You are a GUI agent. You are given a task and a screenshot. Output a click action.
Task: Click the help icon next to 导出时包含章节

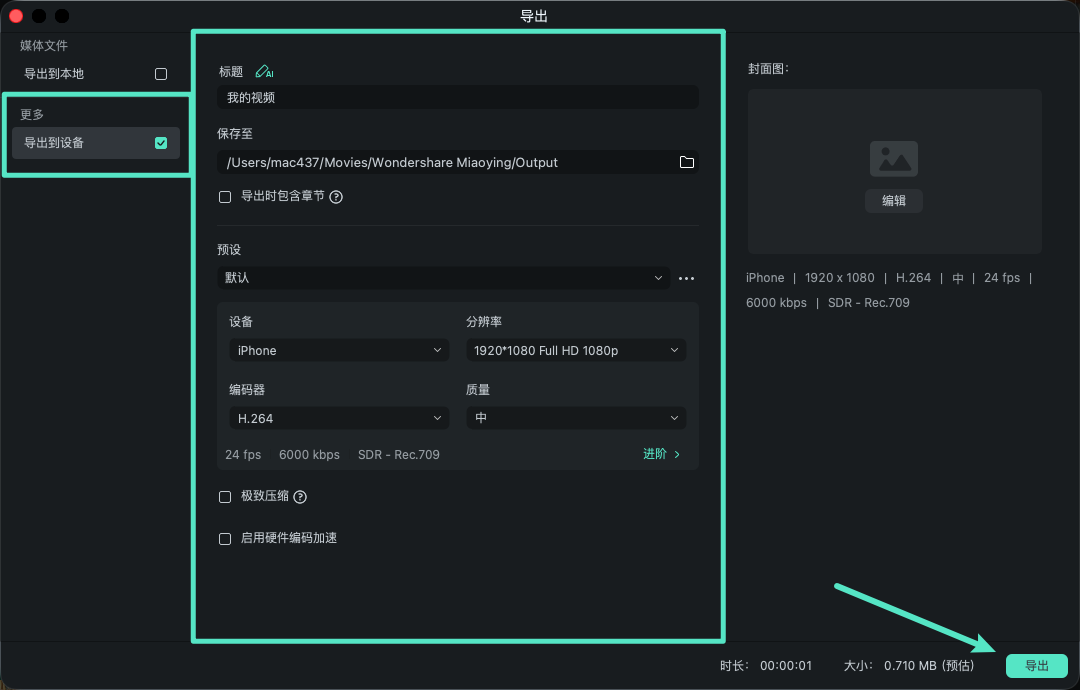336,197
